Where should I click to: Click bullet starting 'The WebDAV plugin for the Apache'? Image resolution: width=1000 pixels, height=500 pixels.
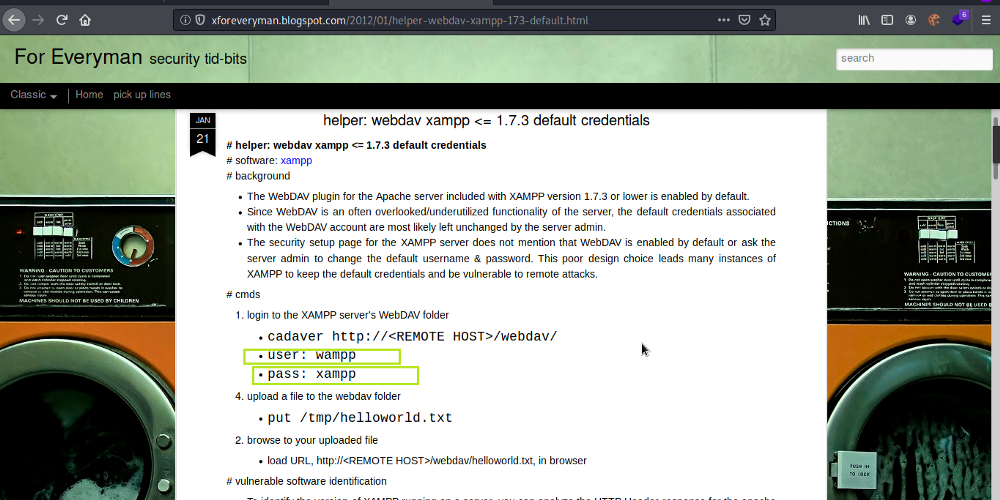[x=497, y=196]
